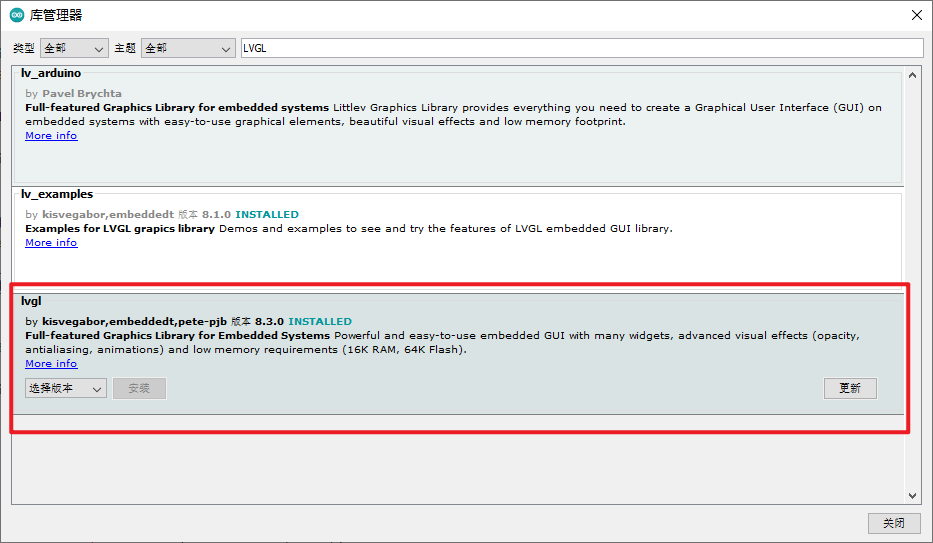The height and width of the screenshot is (543, 933).
Task: Open the 主题 topic dropdown
Action: pyautogui.click(x=188, y=48)
